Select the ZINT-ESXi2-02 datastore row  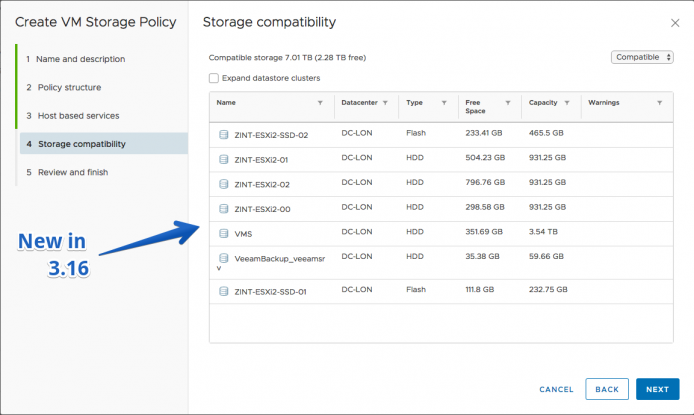click(441, 184)
